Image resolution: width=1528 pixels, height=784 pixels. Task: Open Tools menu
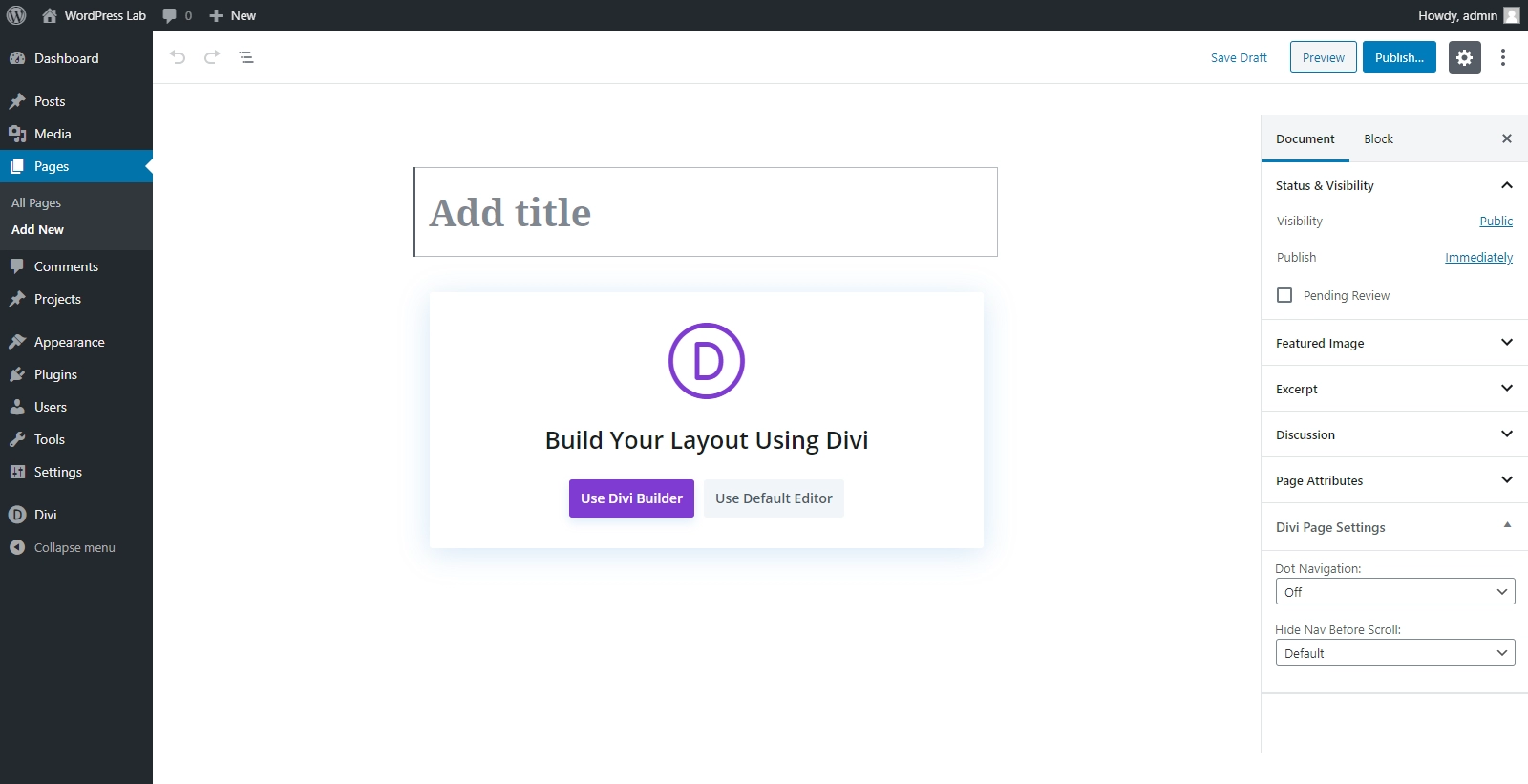point(76,439)
